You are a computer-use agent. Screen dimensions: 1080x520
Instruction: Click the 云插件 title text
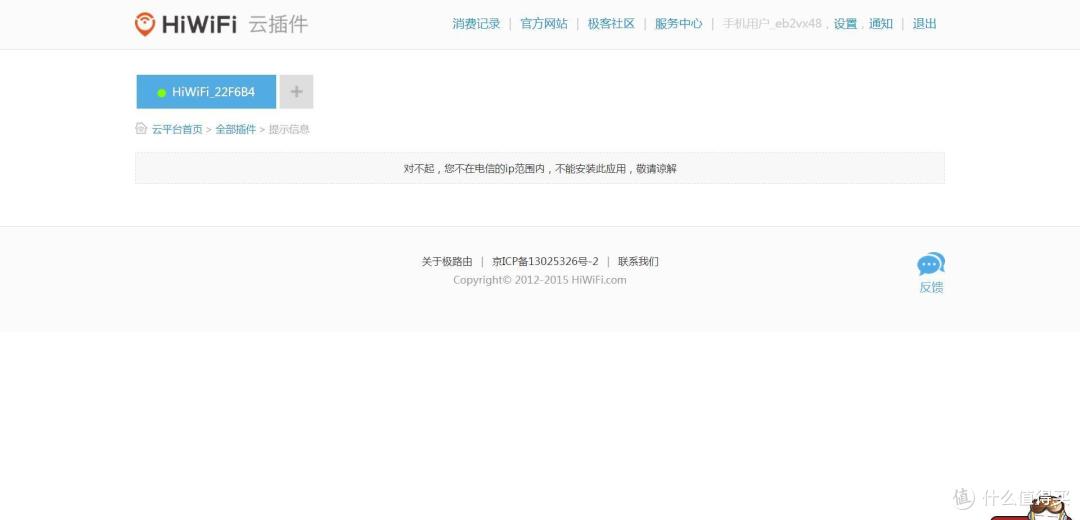pos(278,24)
